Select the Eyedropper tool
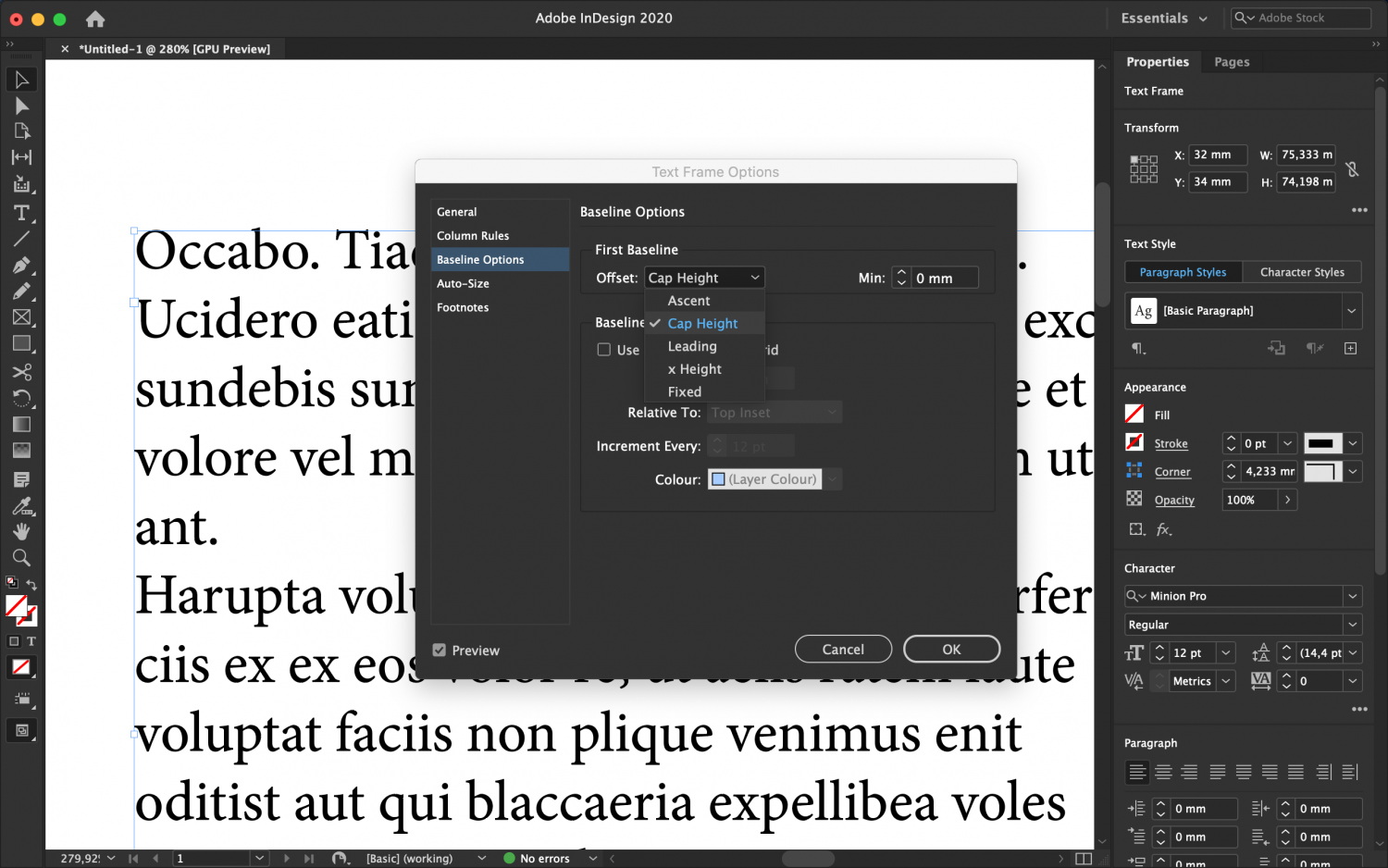Viewport: 1388px width, 868px height. tap(21, 505)
